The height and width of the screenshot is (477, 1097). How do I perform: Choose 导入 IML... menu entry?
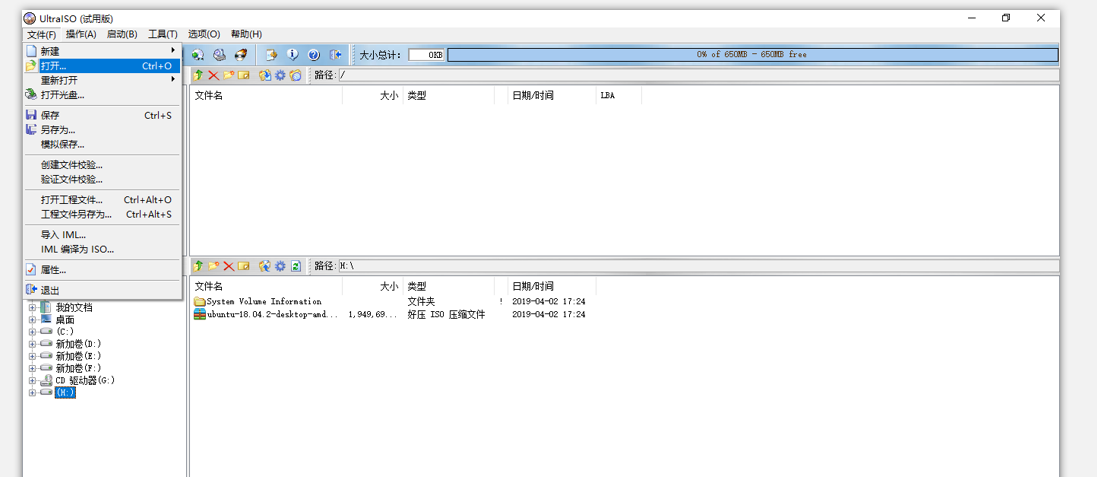click(102, 235)
